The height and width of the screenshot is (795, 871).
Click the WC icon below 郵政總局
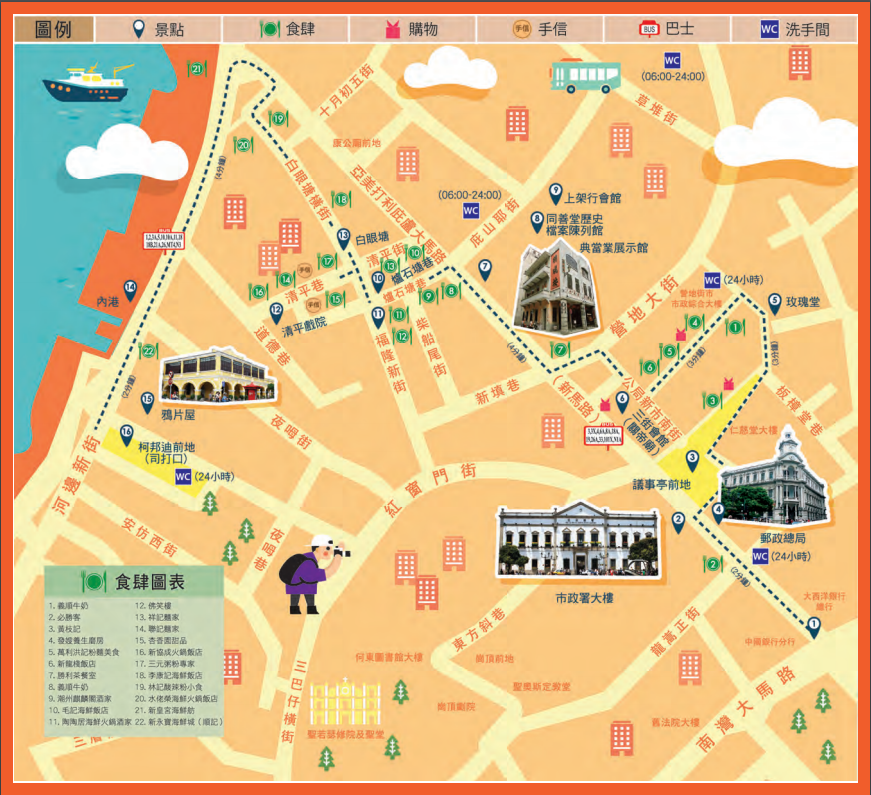760,556
